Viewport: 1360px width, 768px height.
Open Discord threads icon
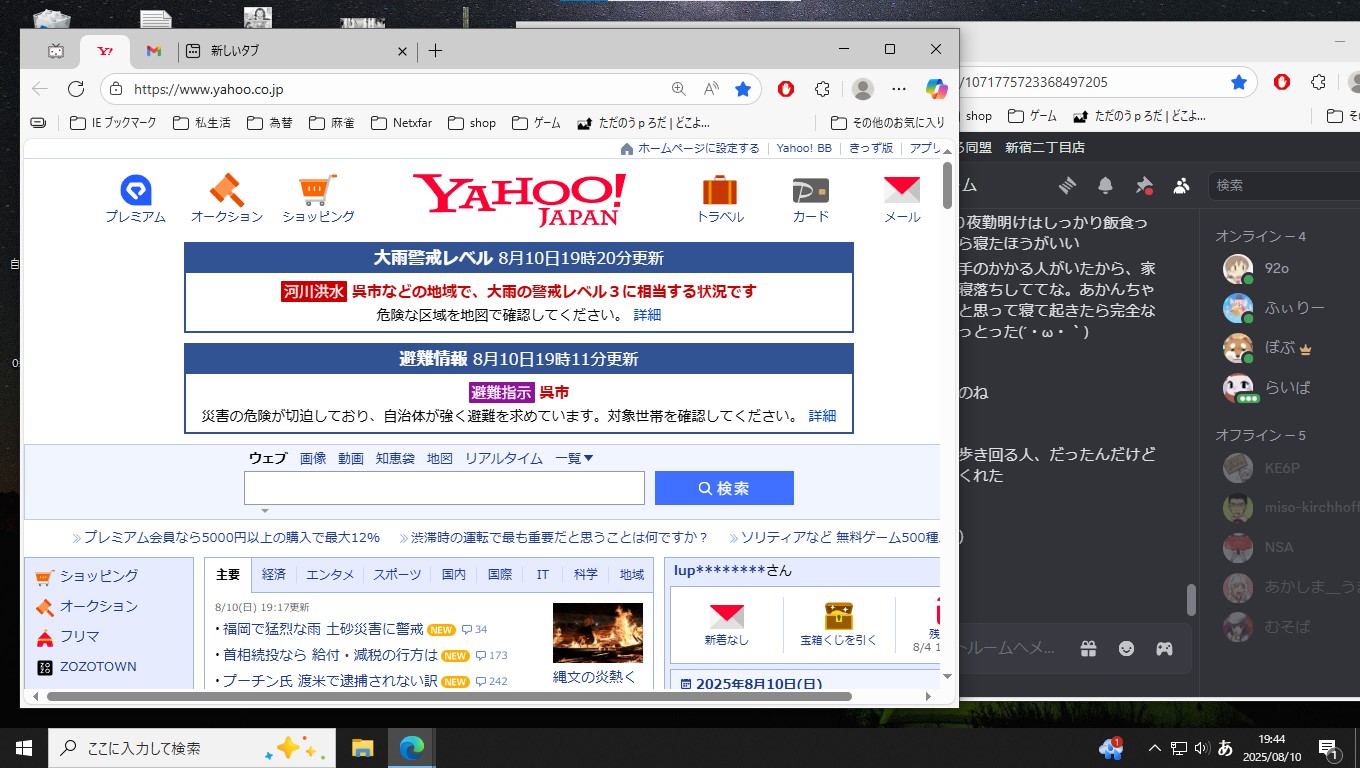1067,185
